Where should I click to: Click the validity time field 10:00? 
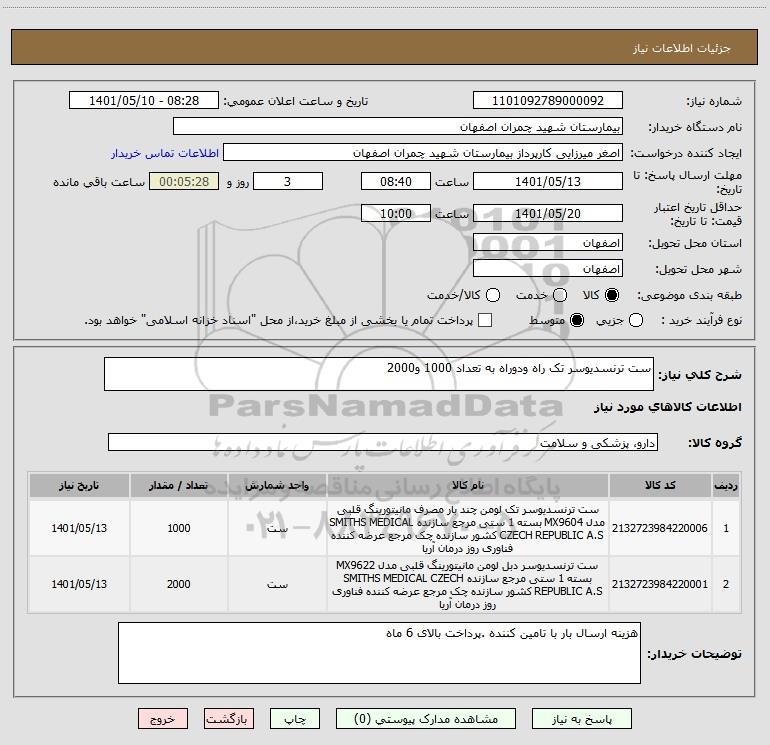point(396,213)
